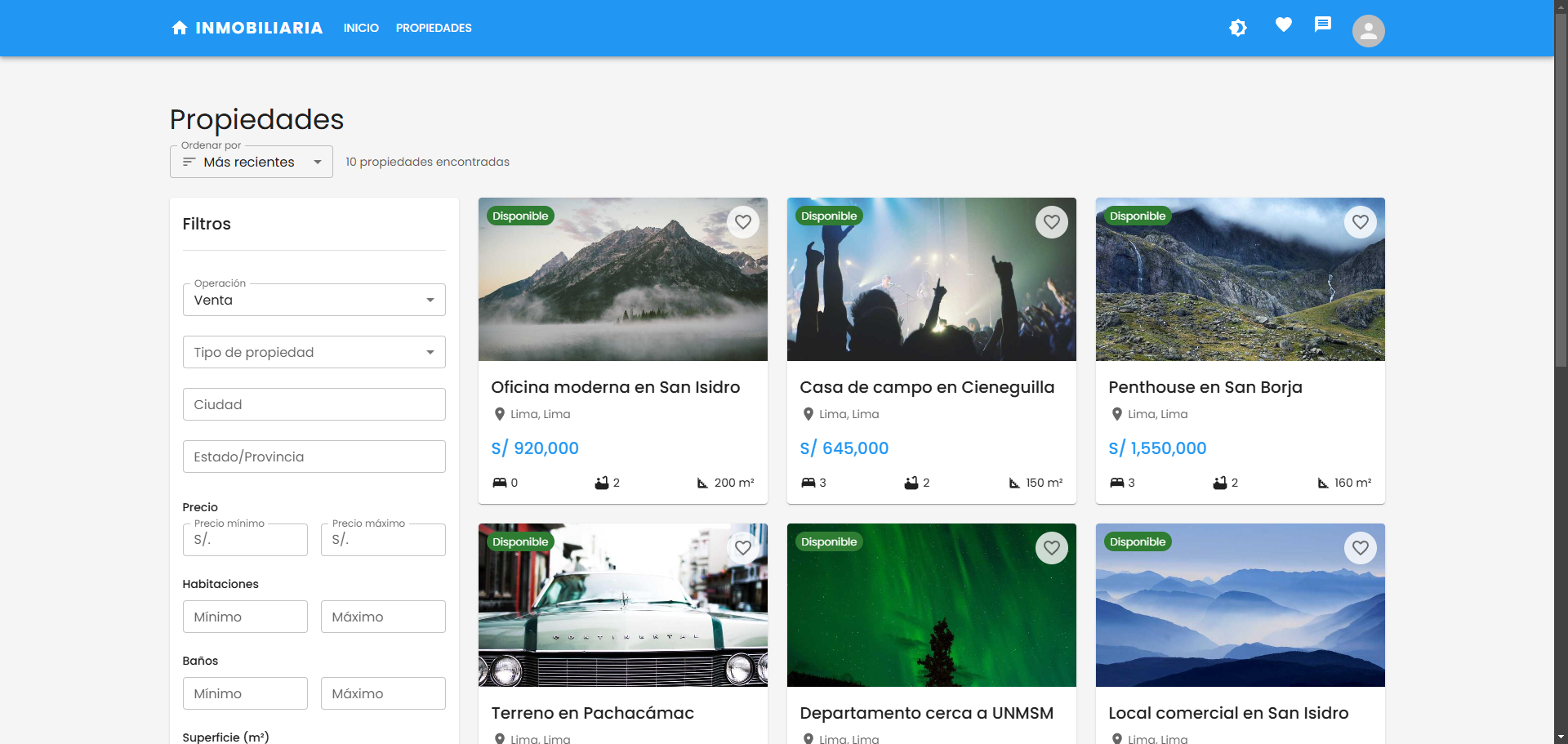
Task: Favorite the Oficina moderna en San Isidro card
Action: tap(743, 222)
